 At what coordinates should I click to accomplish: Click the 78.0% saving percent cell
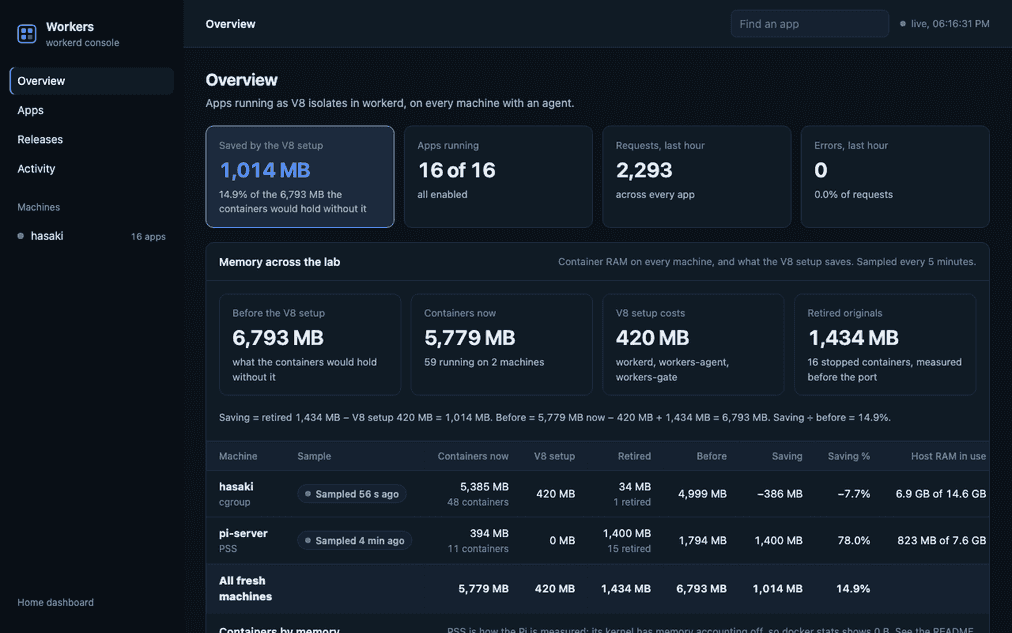tap(854, 541)
